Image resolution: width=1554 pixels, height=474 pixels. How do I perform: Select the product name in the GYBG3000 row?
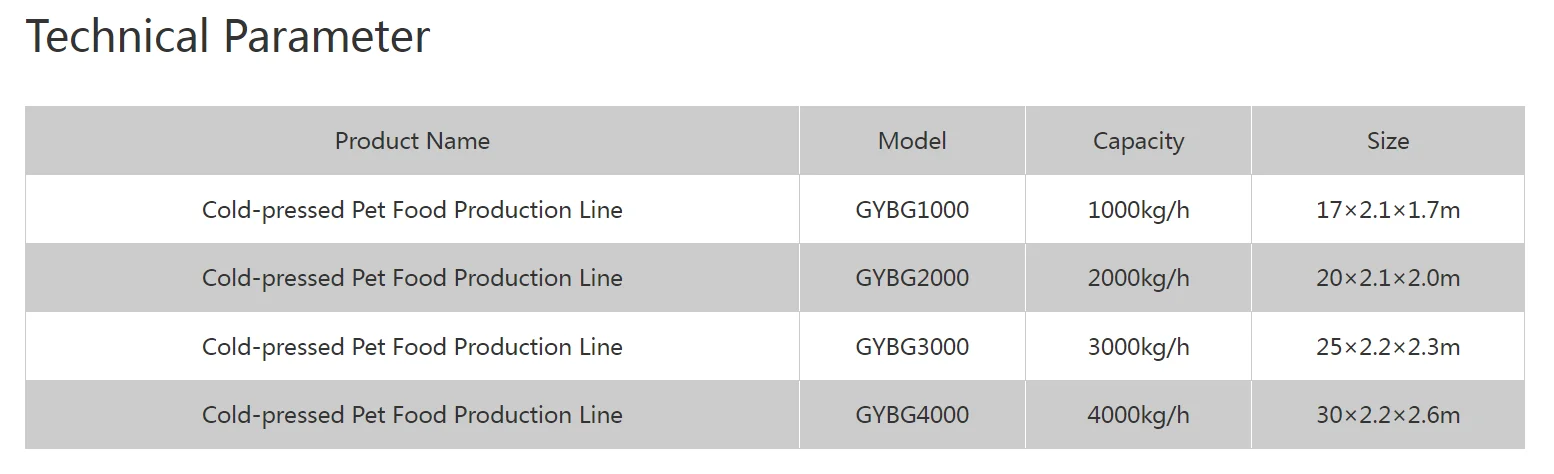click(x=412, y=347)
